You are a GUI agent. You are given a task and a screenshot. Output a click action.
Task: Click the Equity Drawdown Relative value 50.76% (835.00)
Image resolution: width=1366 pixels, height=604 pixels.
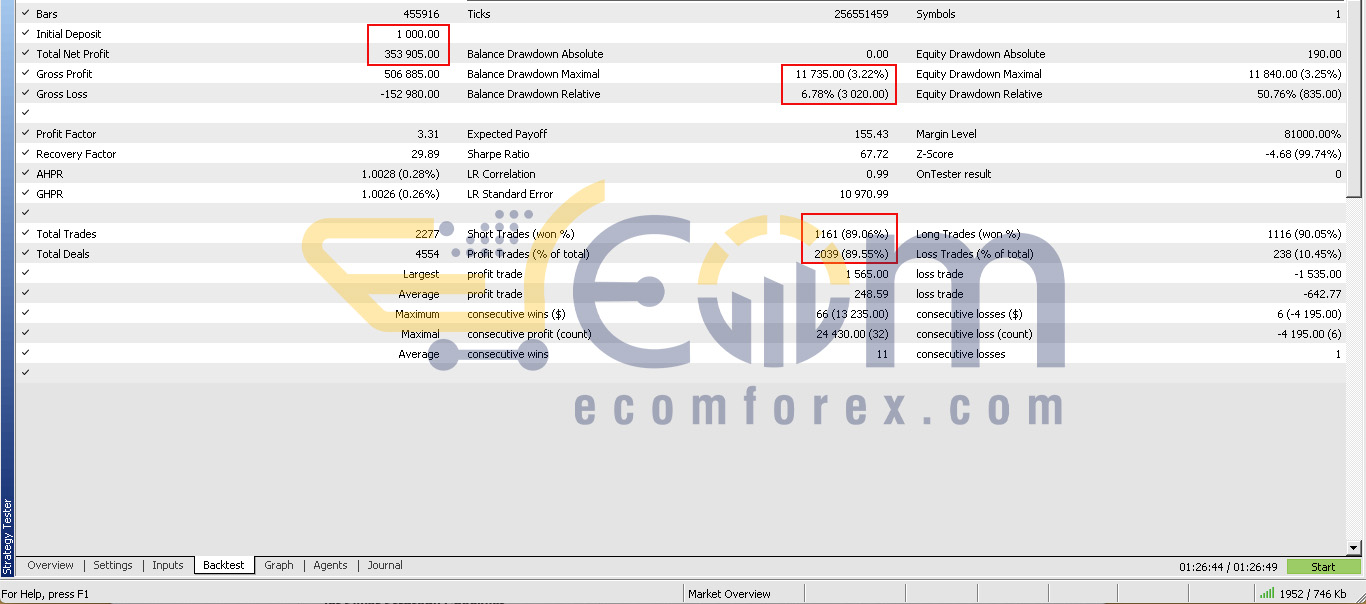tap(1299, 94)
